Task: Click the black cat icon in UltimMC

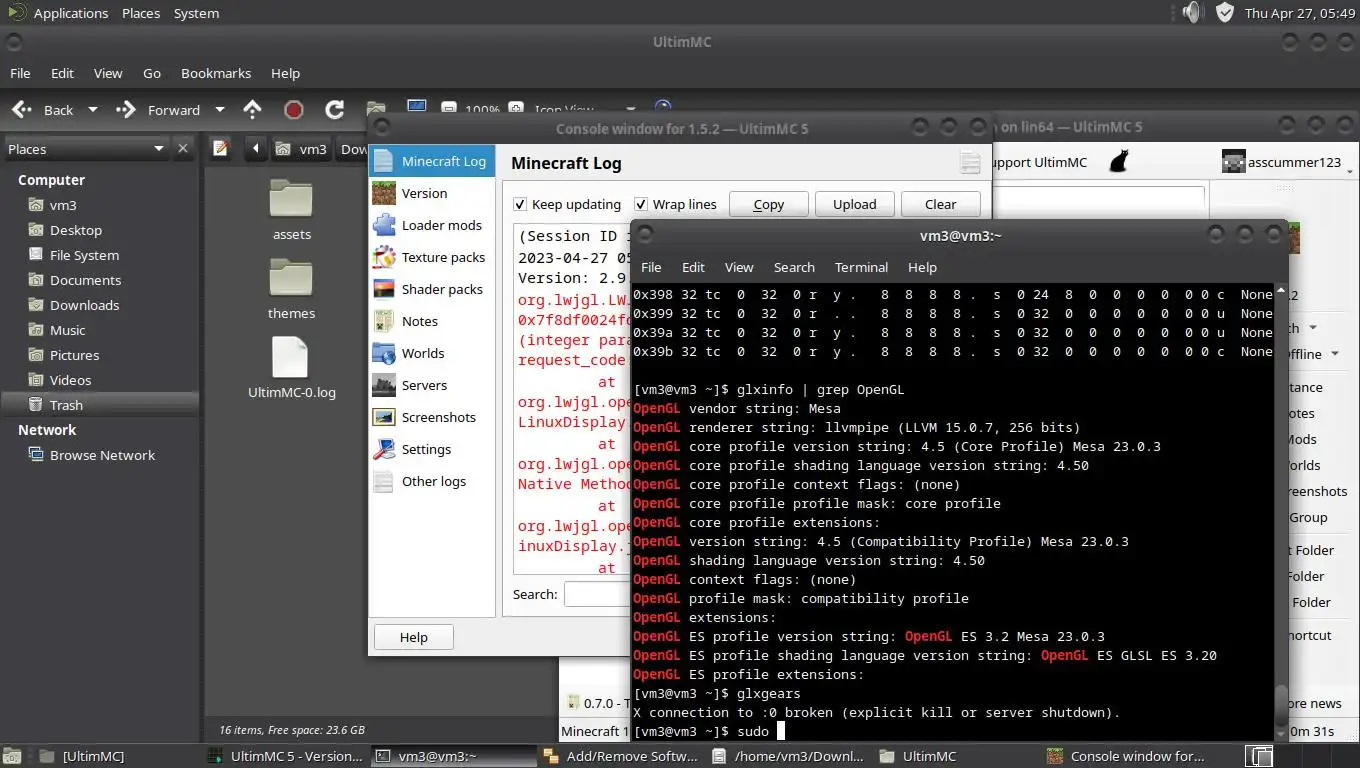Action: (1119, 161)
